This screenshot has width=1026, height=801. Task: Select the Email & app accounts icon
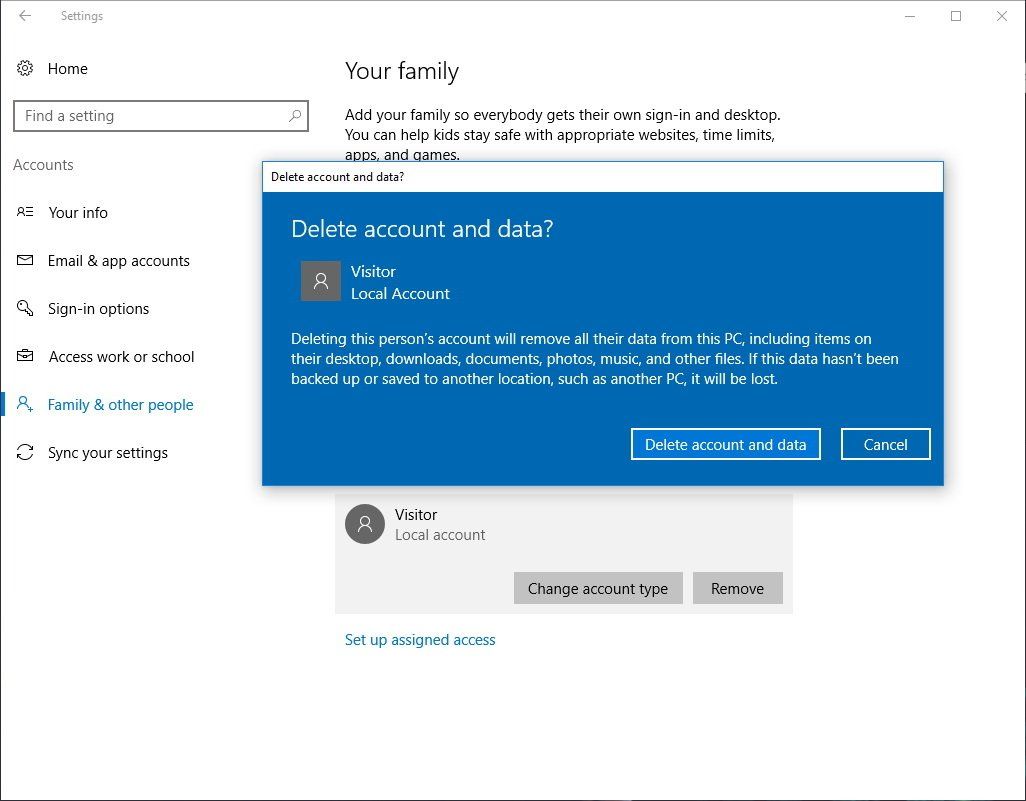25,260
